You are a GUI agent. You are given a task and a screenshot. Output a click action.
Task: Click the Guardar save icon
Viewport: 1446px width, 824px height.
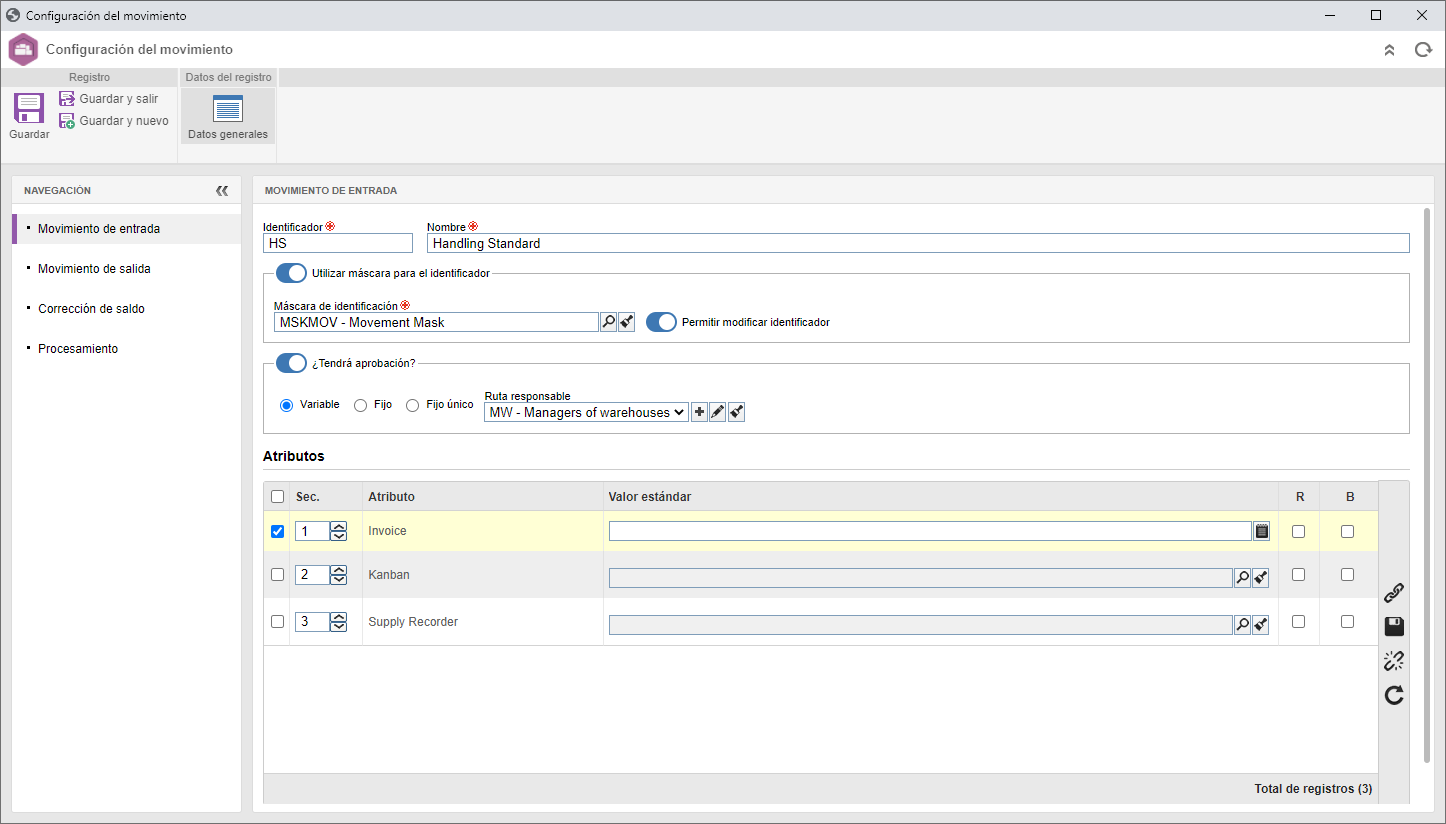[x=29, y=108]
